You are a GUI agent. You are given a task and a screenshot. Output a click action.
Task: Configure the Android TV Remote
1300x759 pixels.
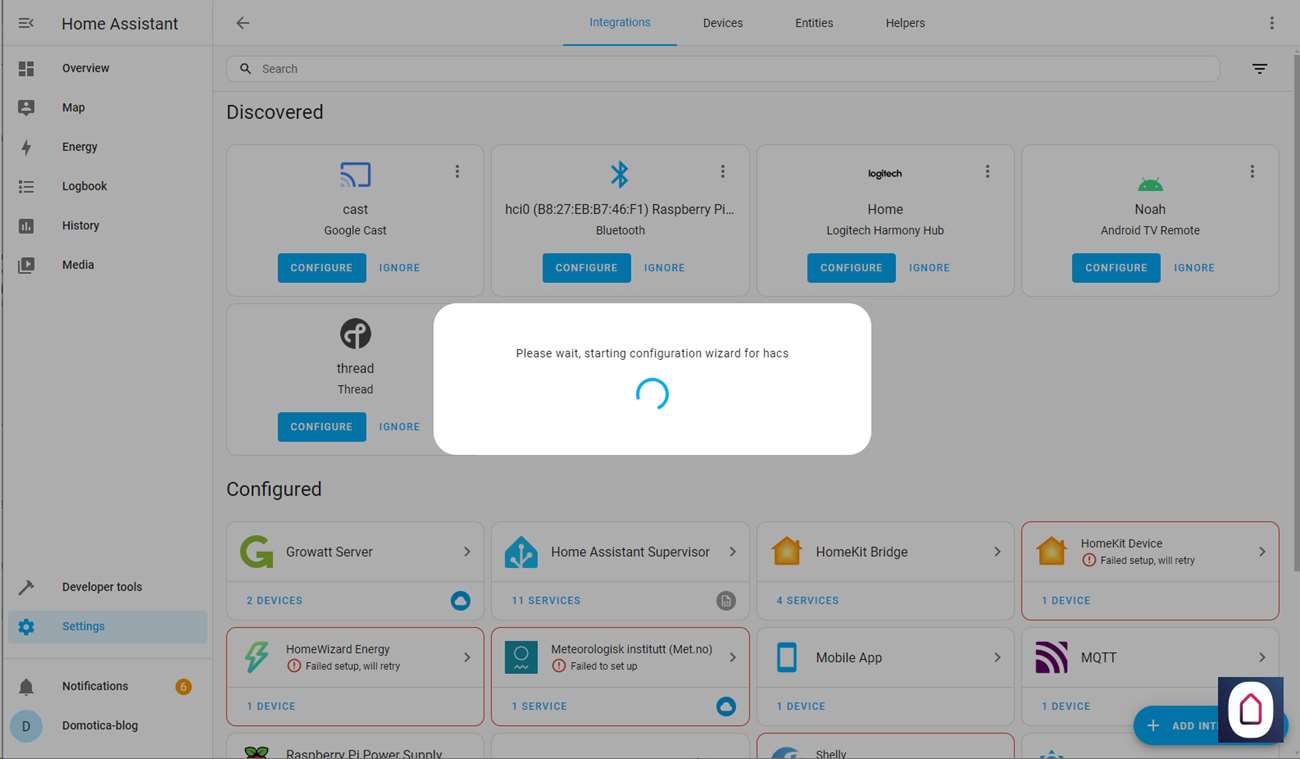1116,268
